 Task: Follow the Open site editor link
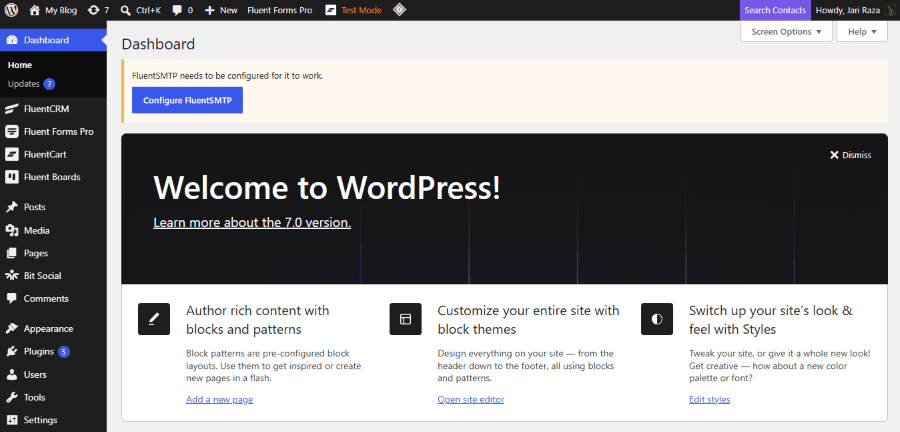click(x=471, y=399)
